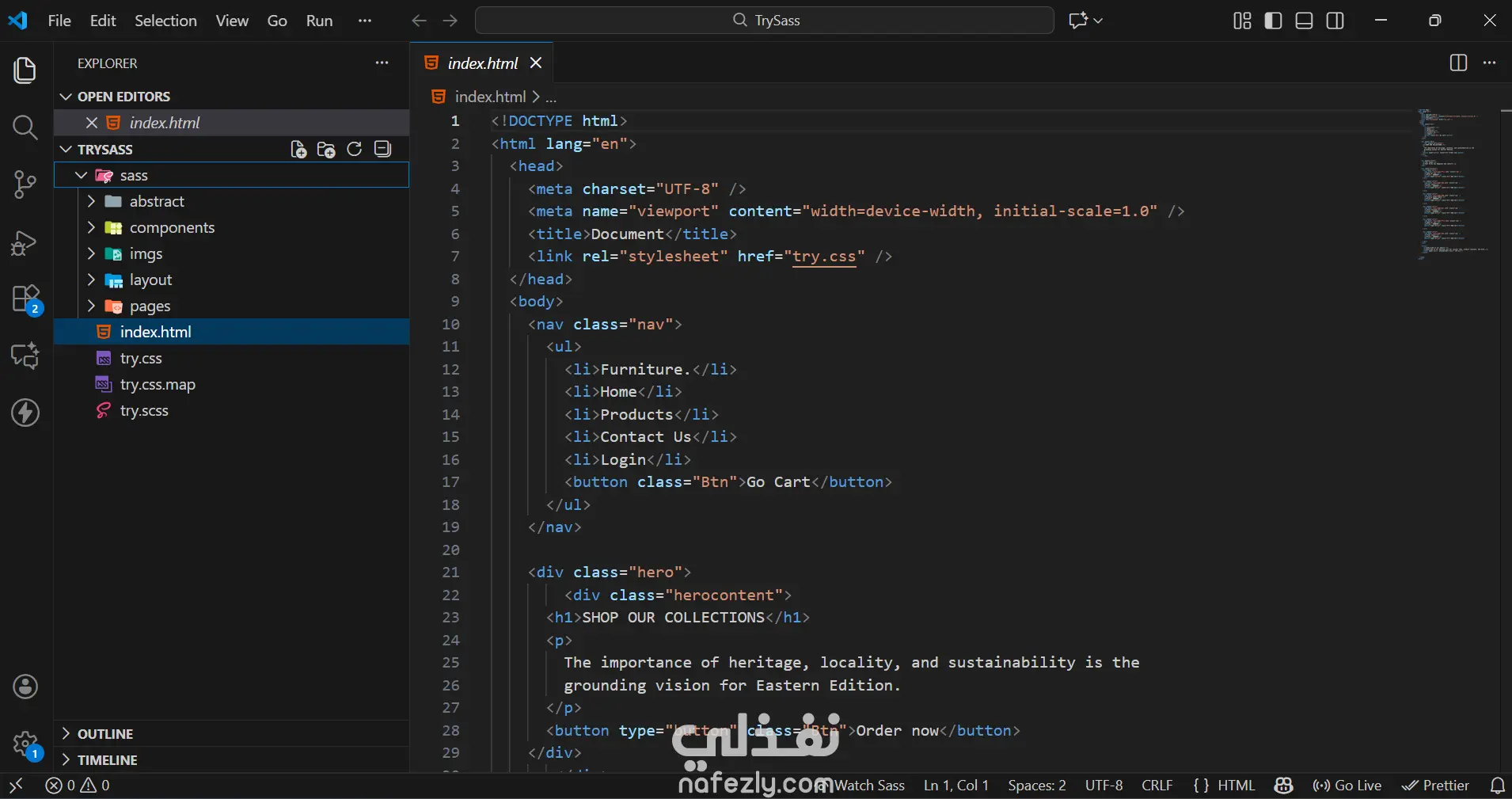This screenshot has width=1512, height=799.
Task: Go forward with the right arrow
Action: pos(450,21)
